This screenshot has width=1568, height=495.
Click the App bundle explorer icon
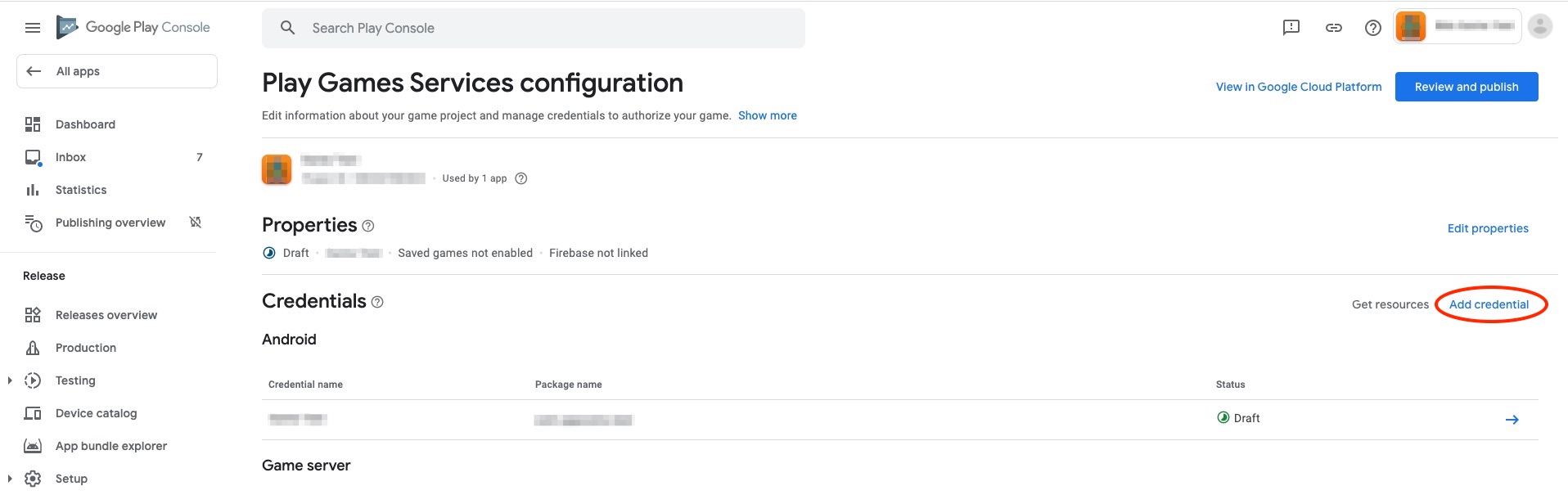[x=33, y=446]
